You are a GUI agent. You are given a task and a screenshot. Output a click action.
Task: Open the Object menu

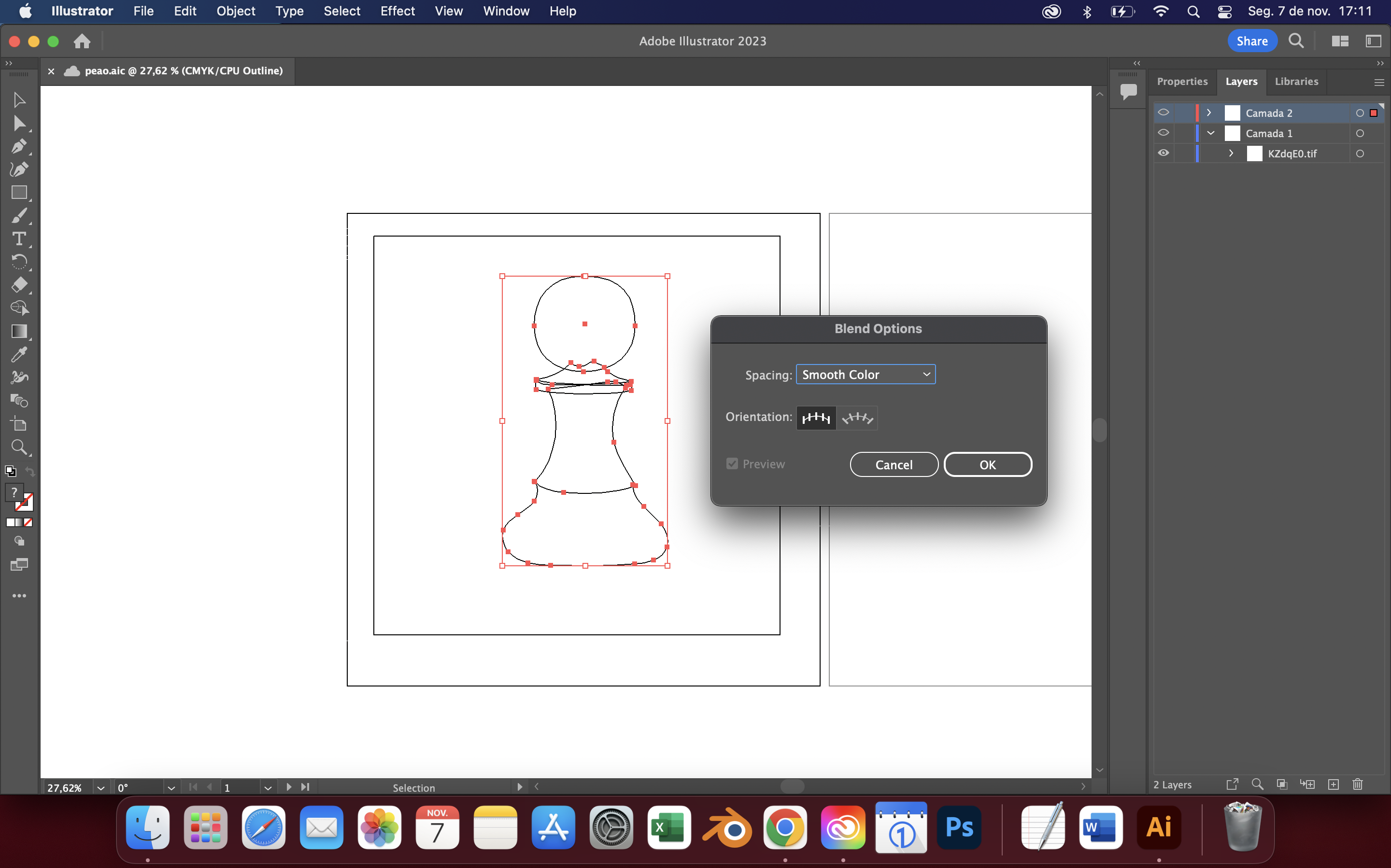(236, 11)
